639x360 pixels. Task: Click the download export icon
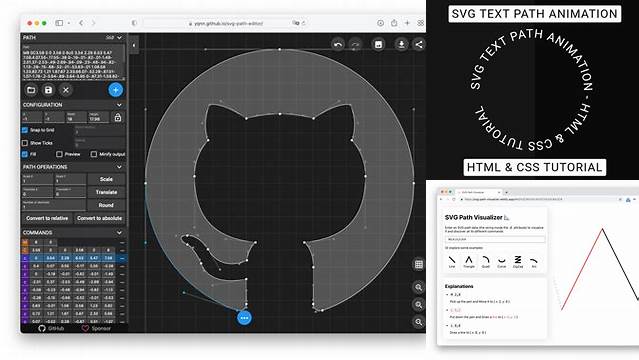(401, 44)
